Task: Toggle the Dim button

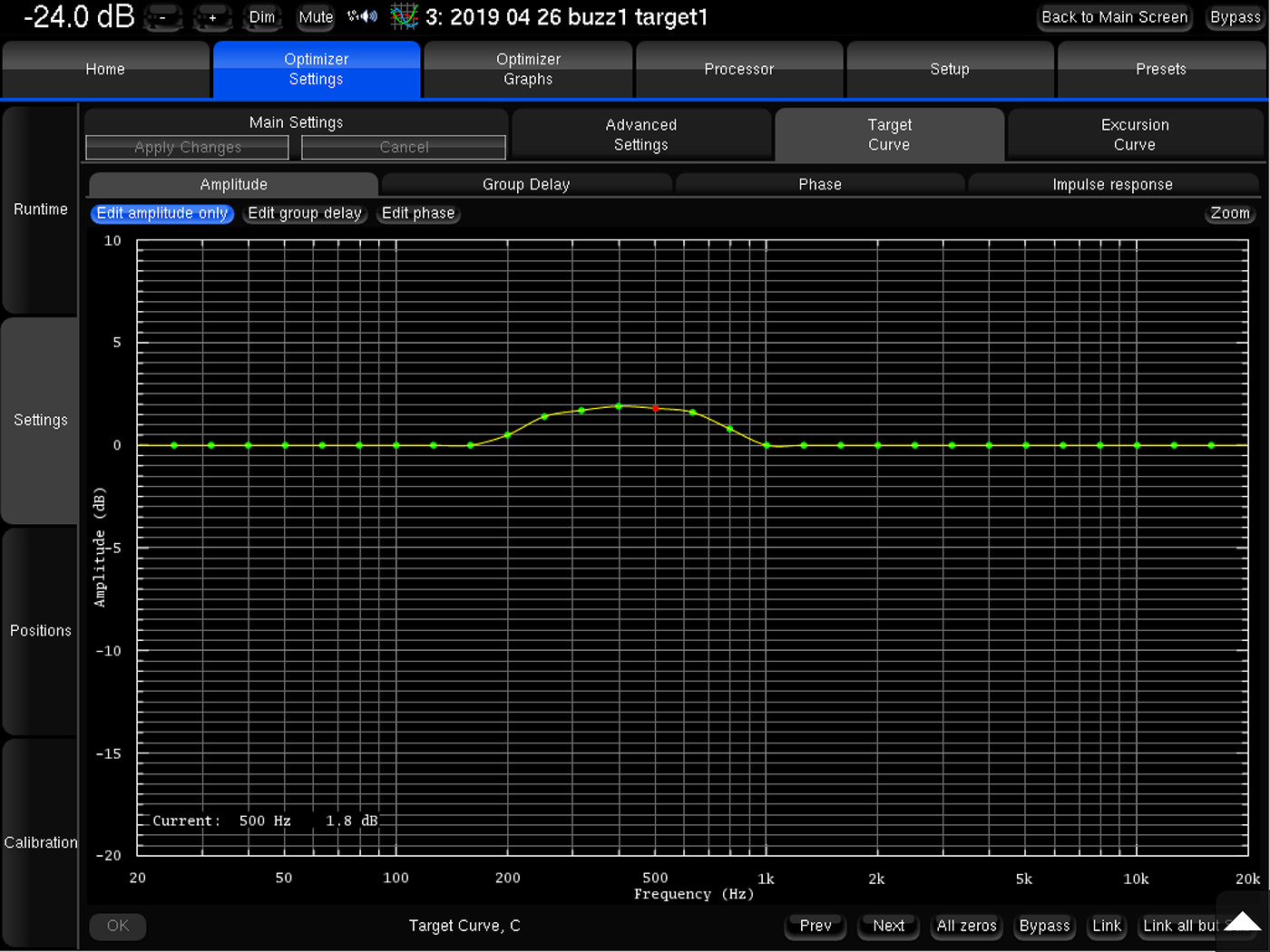Action: coord(262,17)
